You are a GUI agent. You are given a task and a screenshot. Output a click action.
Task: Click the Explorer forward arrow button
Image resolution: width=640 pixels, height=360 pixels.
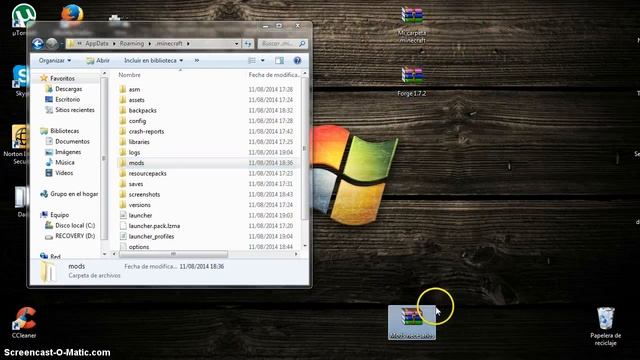tap(52, 44)
